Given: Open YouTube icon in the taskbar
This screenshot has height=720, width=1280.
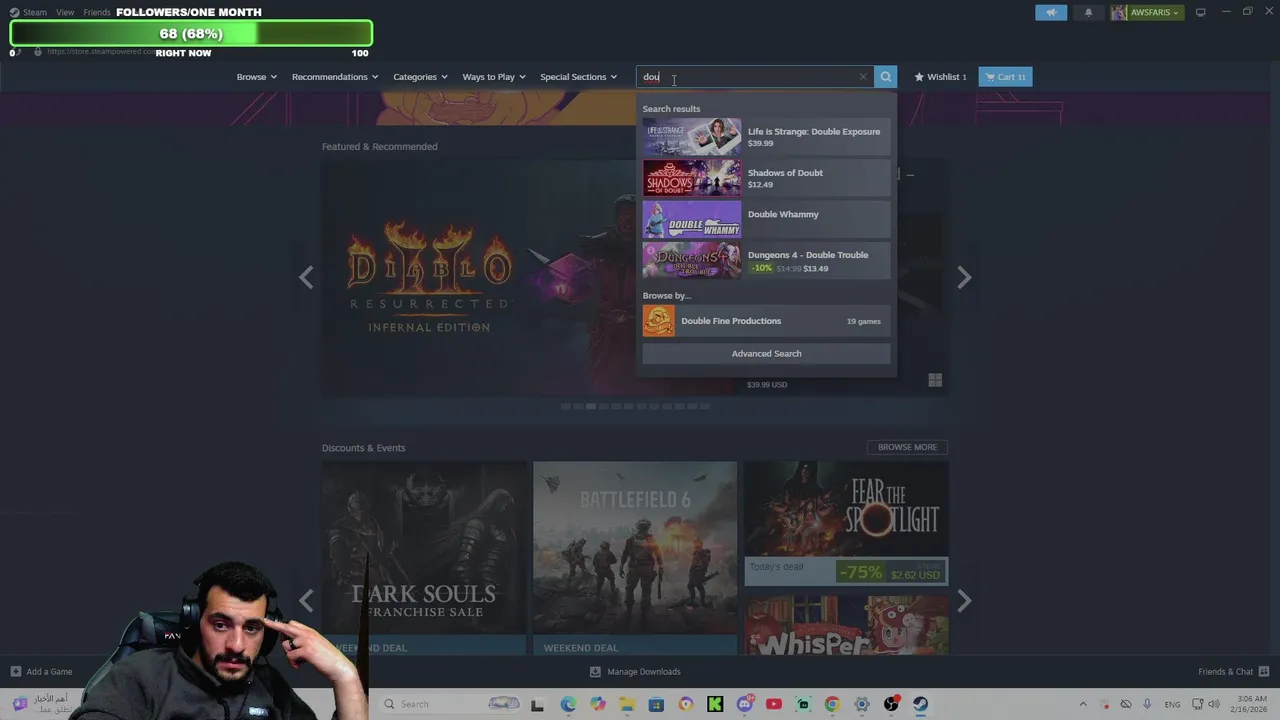Looking at the screenshot, I should tap(773, 704).
